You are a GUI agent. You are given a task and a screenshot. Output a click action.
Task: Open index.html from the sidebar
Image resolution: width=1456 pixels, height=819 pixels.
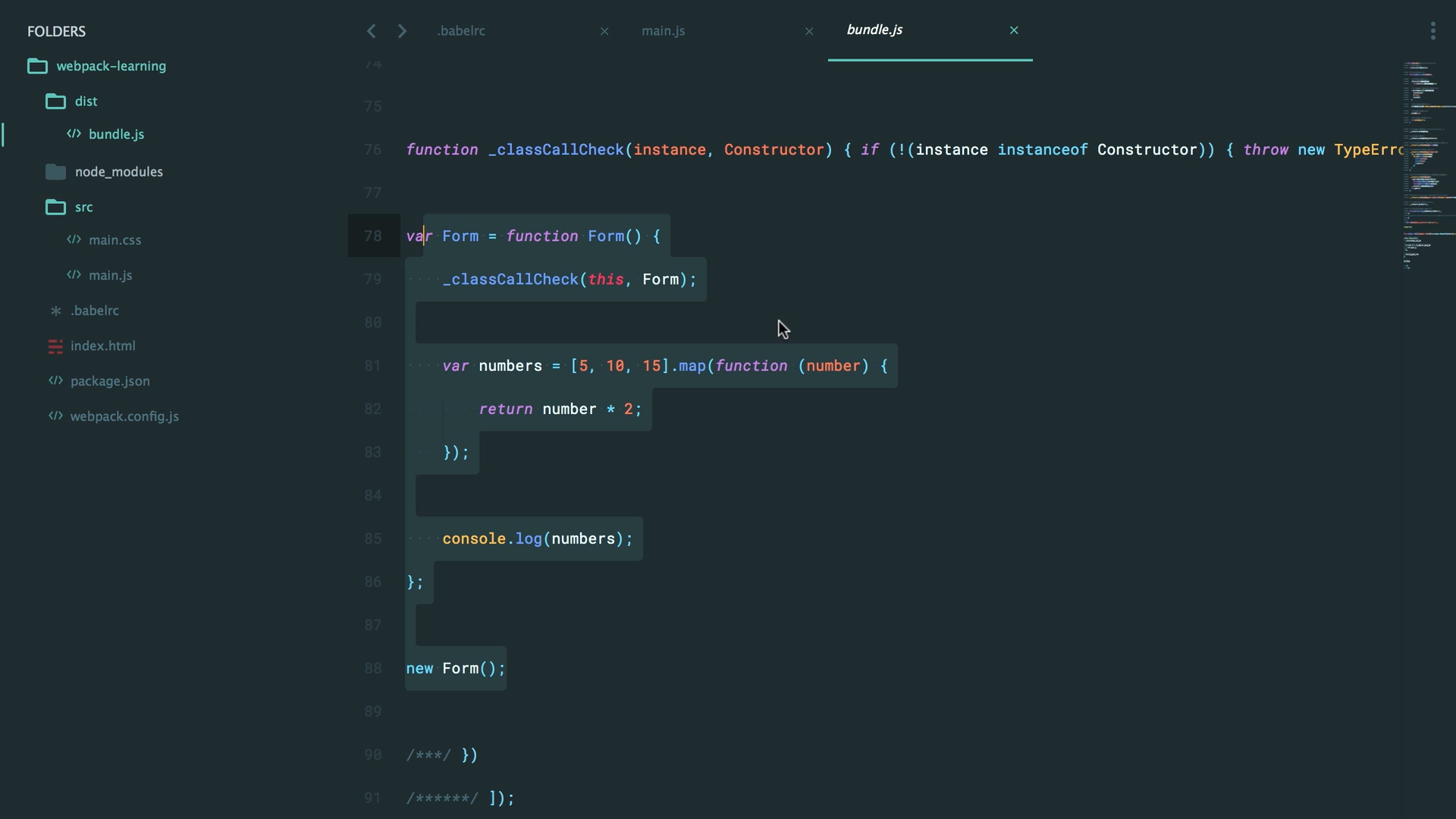tap(103, 346)
